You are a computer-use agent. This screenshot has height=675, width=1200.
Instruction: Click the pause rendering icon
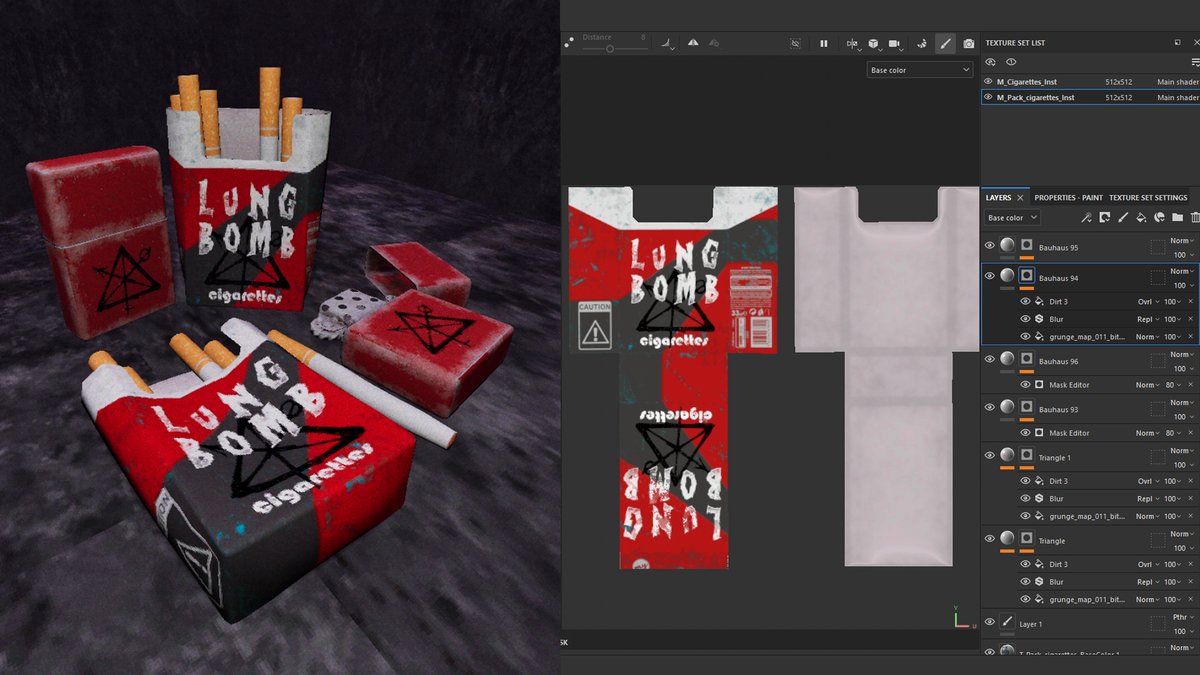click(824, 44)
